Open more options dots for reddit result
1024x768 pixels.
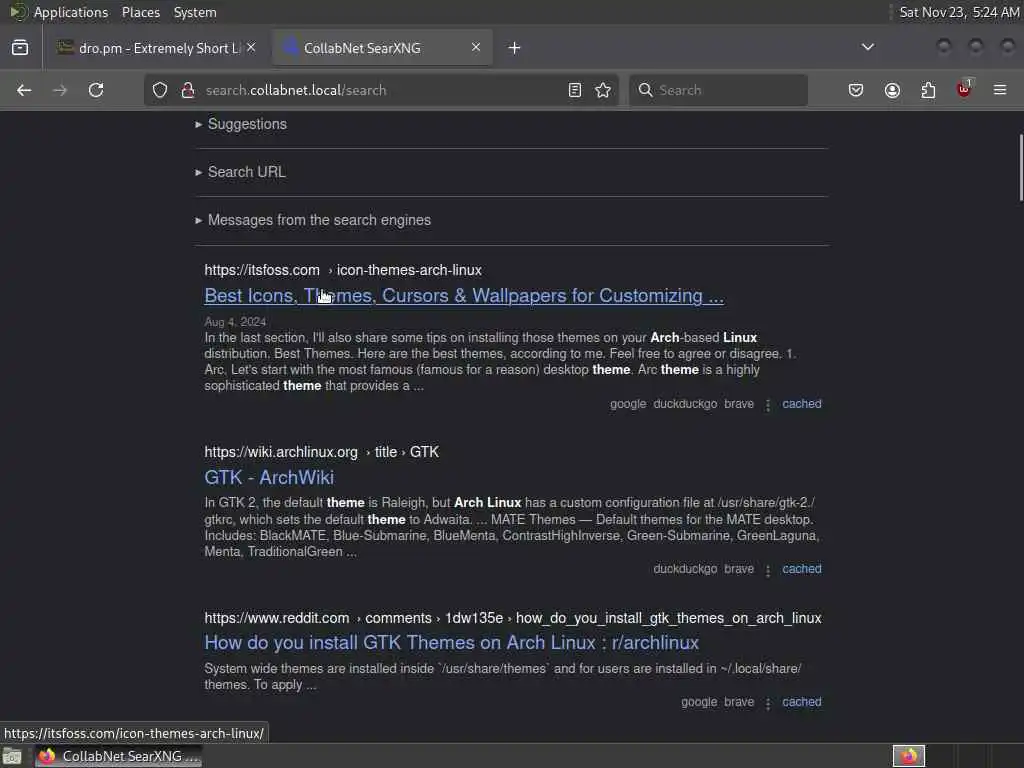click(768, 703)
